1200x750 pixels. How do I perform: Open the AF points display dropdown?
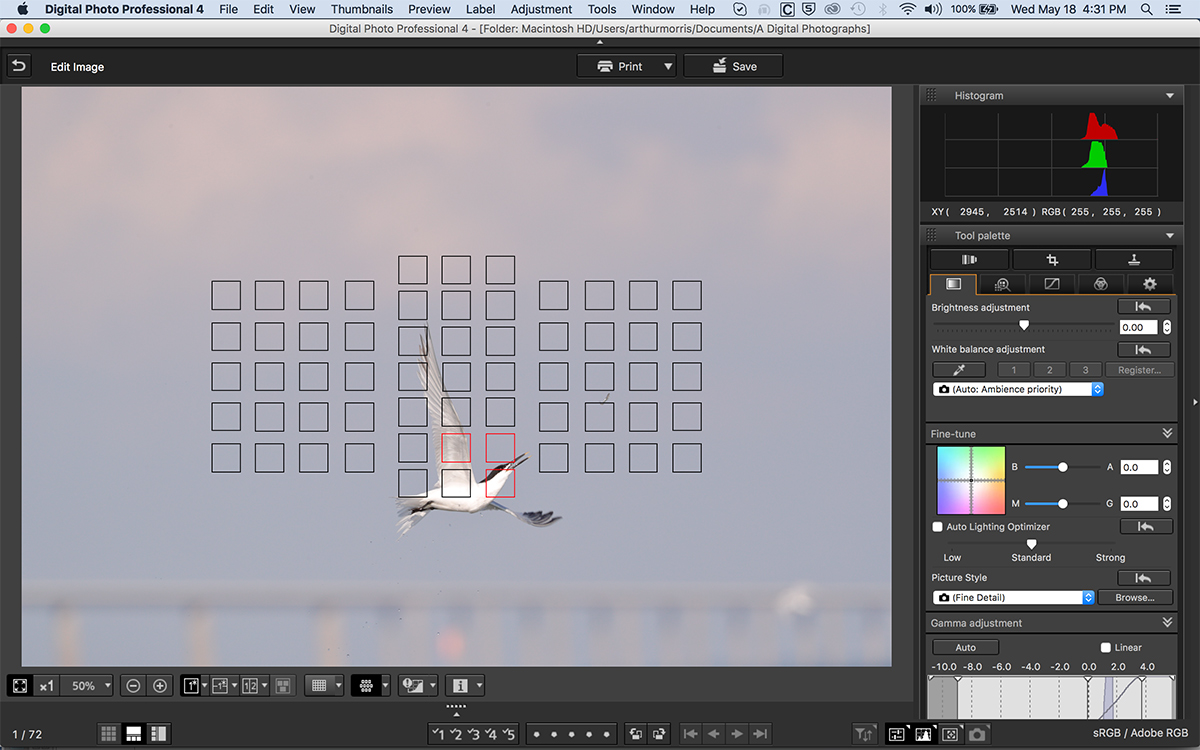click(x=386, y=686)
